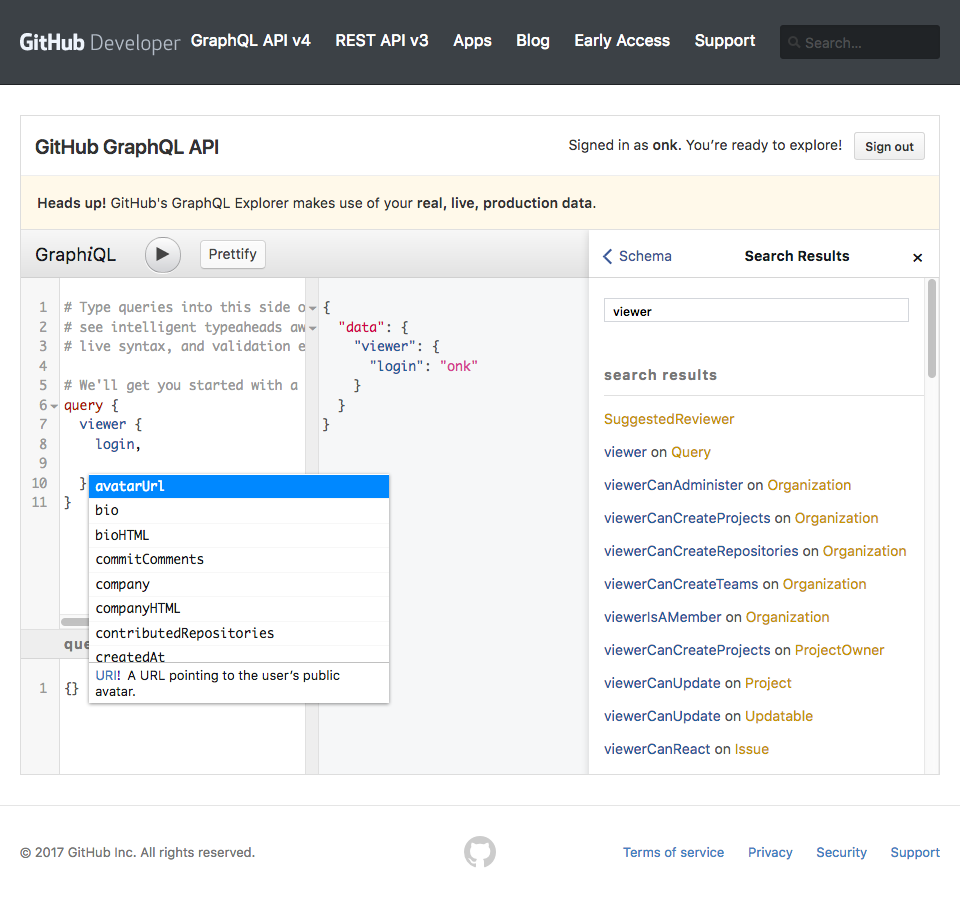Click the schema search field containing viewer
The width and height of the screenshot is (960, 898).
click(x=756, y=311)
